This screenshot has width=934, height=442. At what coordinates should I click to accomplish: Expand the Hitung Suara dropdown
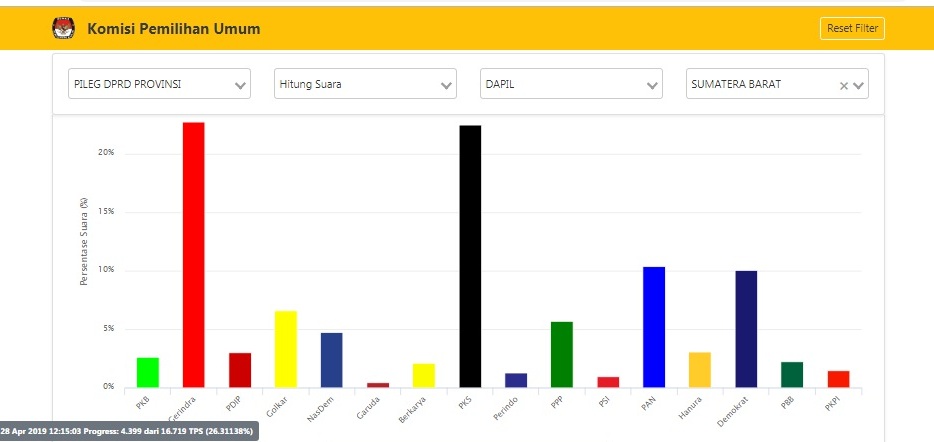click(365, 84)
